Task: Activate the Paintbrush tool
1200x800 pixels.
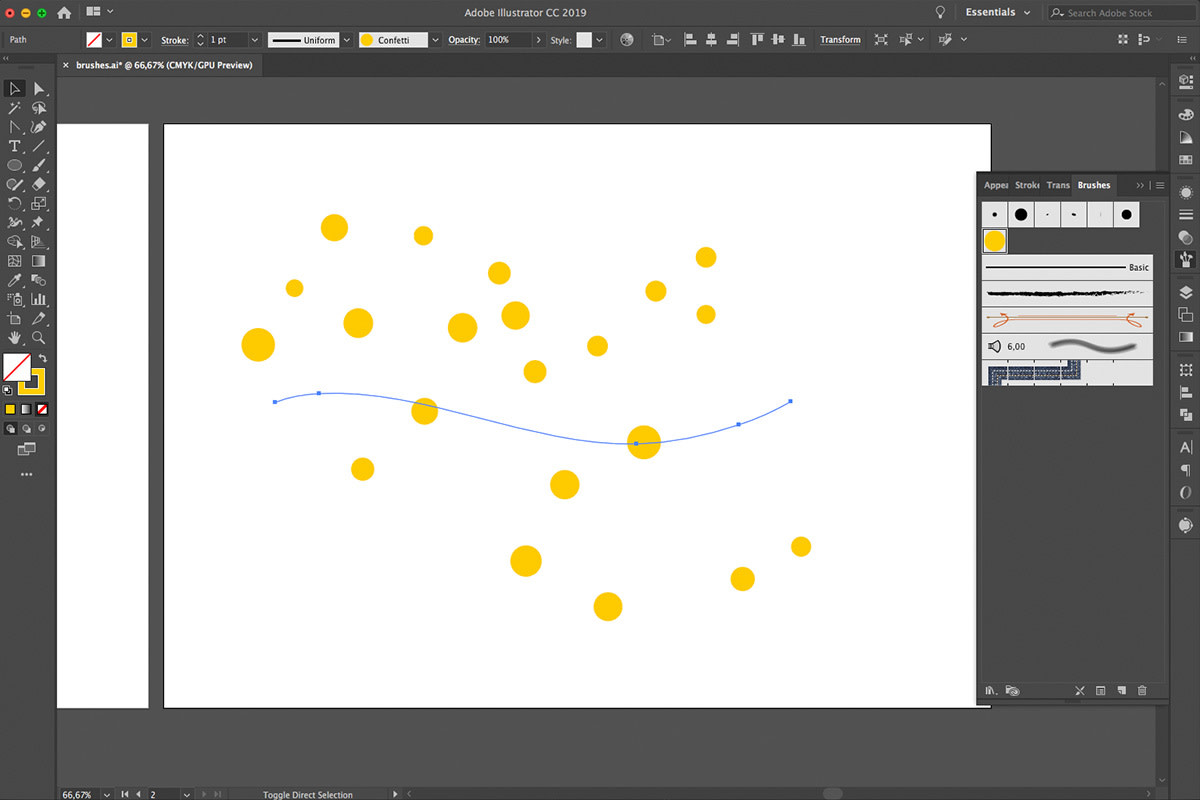Action: [x=38, y=166]
